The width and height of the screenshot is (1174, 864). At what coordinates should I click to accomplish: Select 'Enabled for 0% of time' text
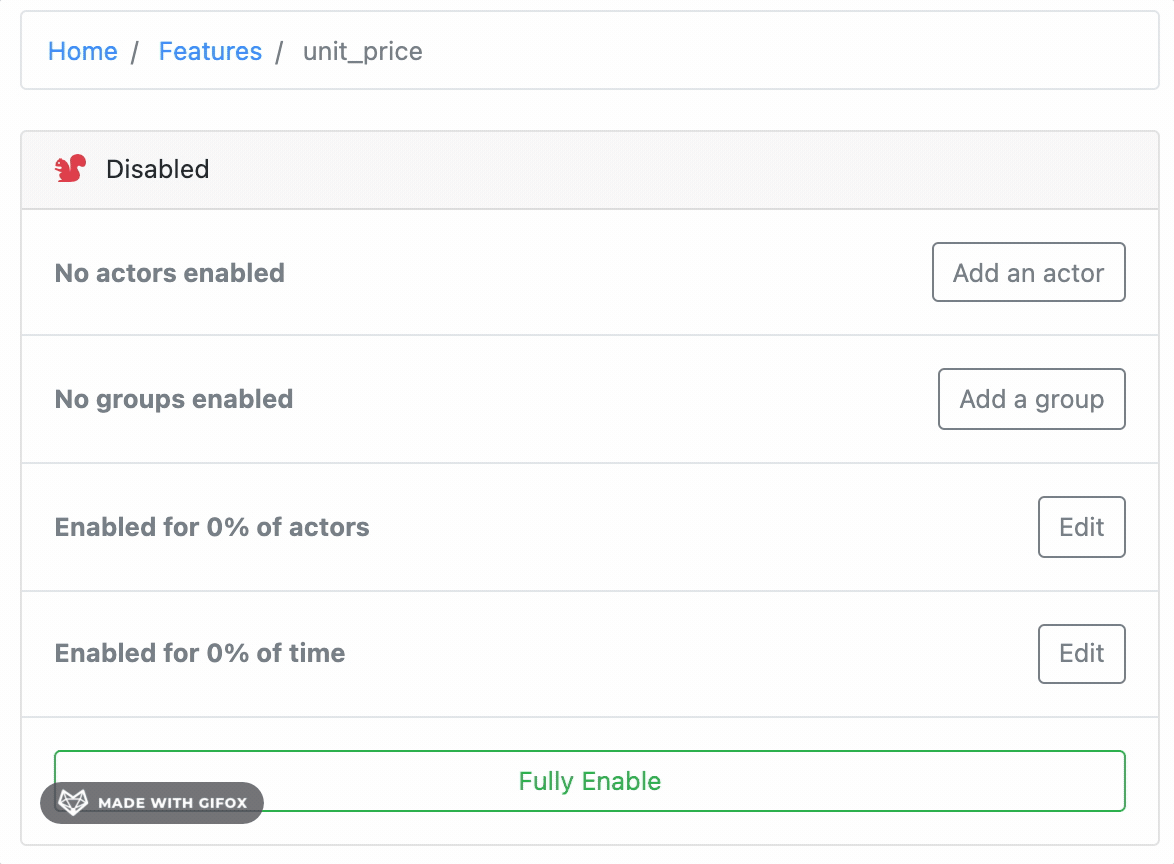pos(200,653)
